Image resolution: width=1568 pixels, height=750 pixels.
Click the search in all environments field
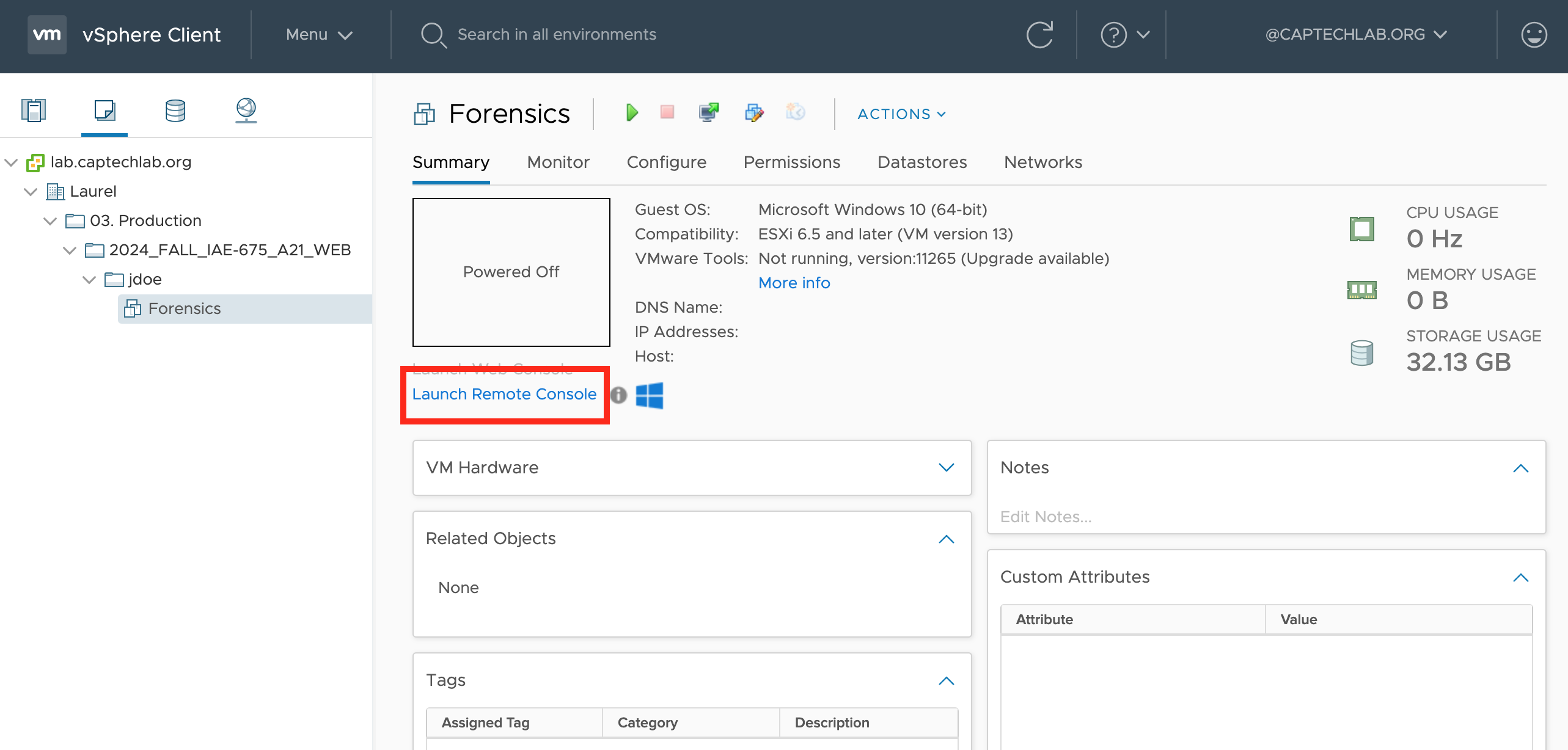coord(556,35)
